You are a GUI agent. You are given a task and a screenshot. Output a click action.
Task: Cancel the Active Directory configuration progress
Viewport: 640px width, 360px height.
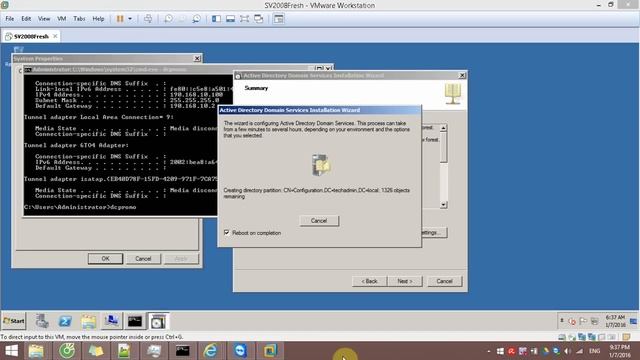click(319, 221)
